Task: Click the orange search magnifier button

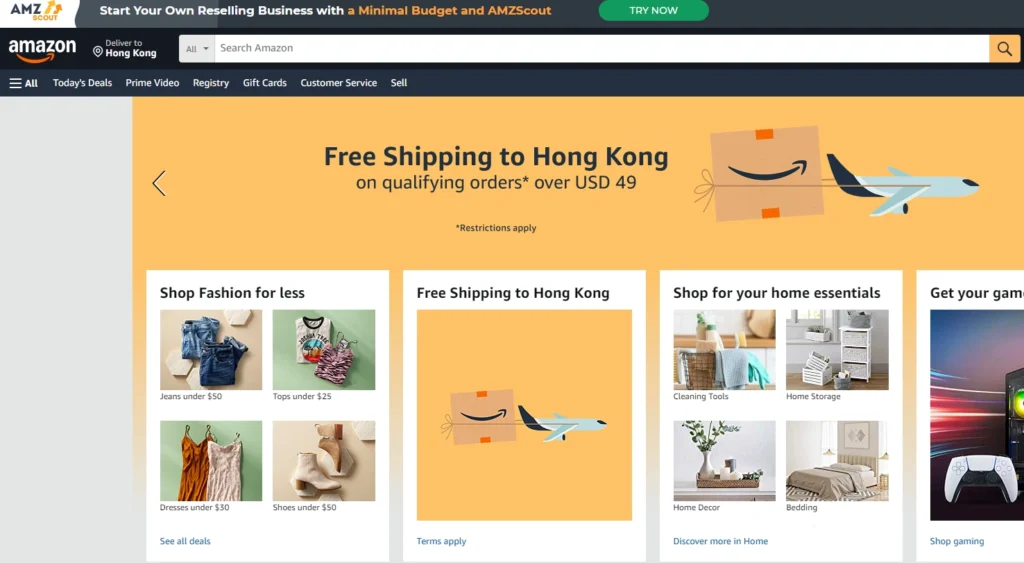Action: (x=1004, y=48)
